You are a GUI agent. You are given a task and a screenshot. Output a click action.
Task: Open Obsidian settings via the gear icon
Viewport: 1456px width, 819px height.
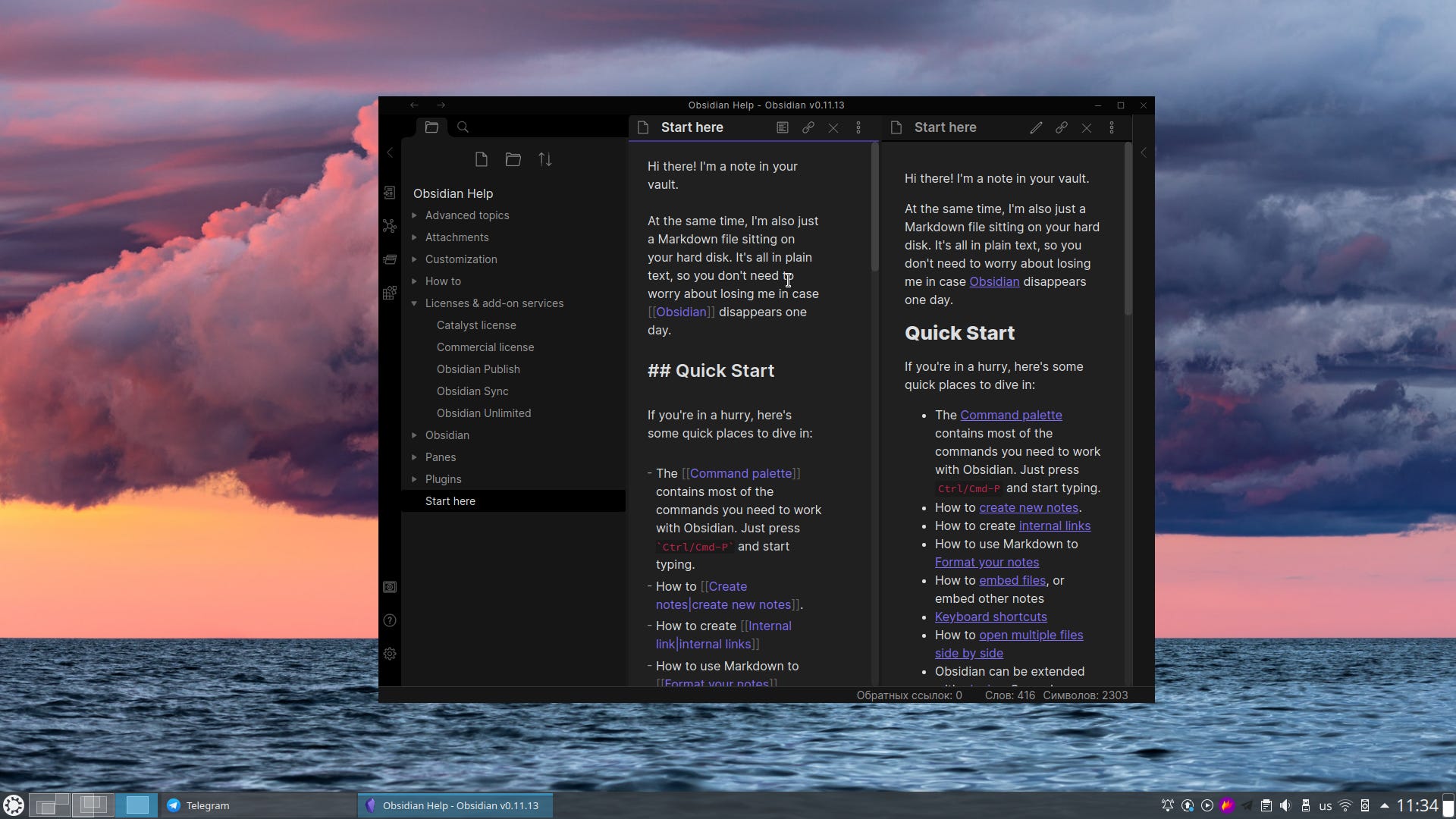click(x=390, y=653)
